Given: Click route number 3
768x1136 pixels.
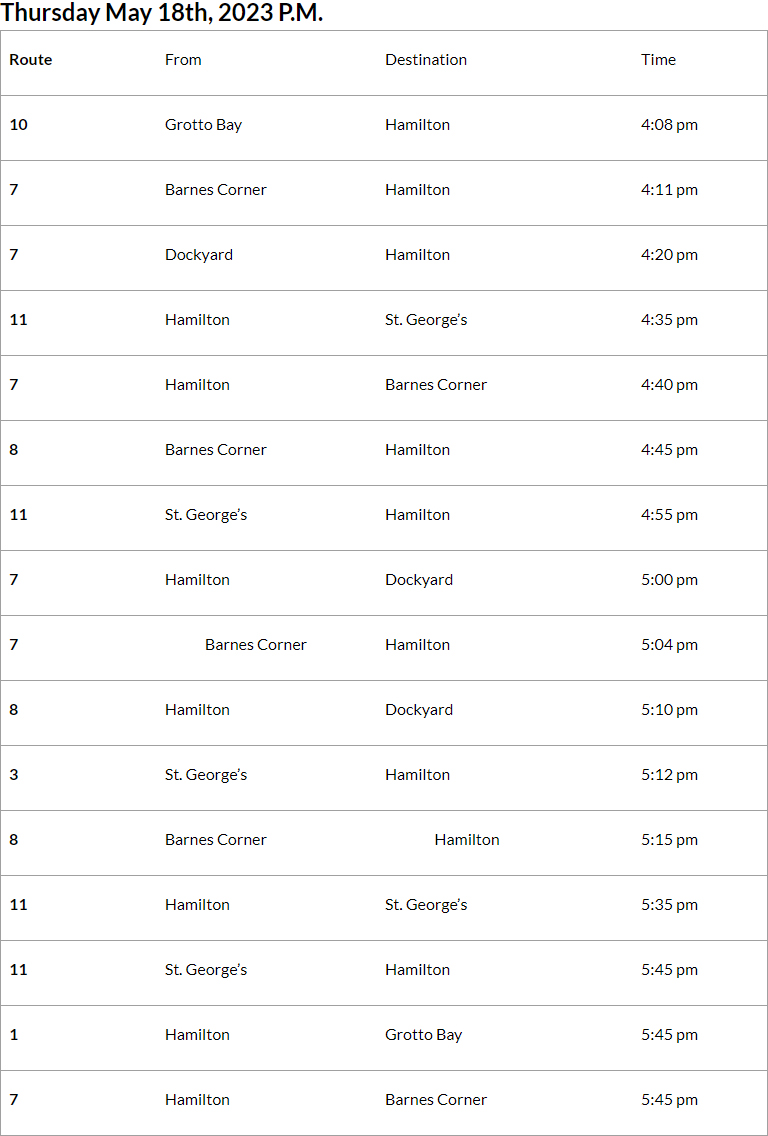Looking at the screenshot, I should pyautogui.click(x=14, y=775).
